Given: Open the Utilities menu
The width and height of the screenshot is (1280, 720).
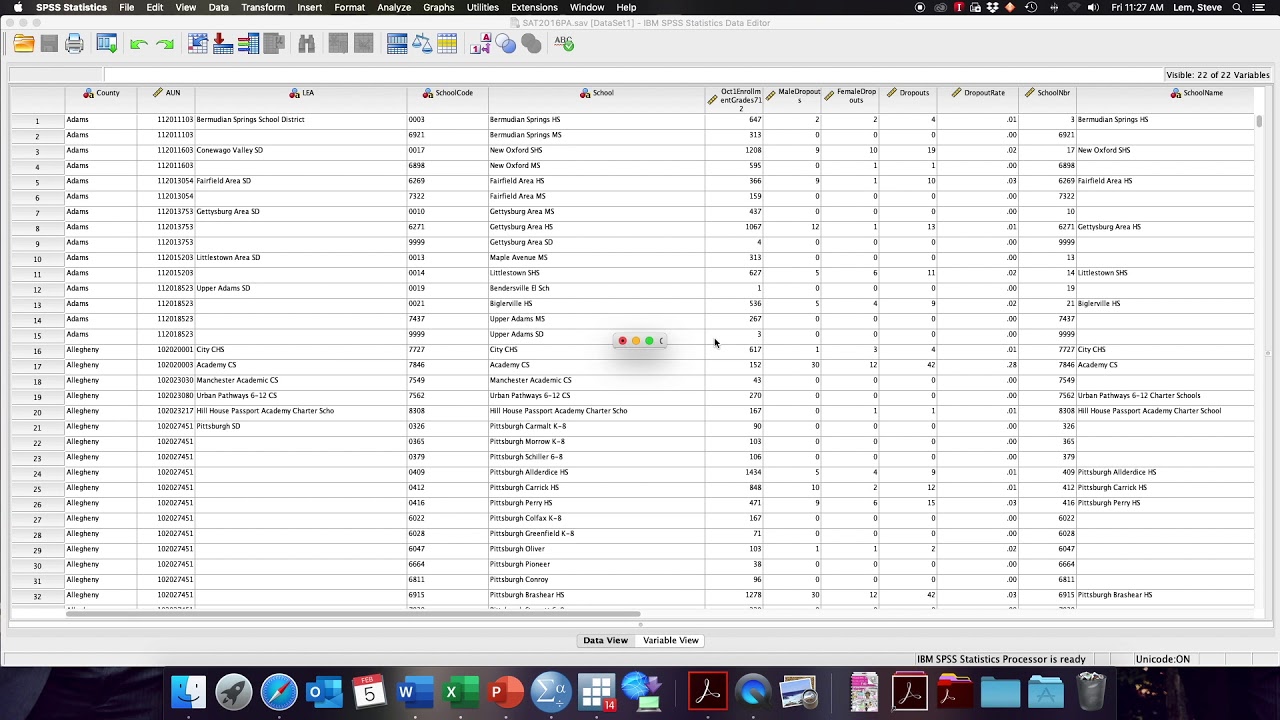Looking at the screenshot, I should [483, 7].
